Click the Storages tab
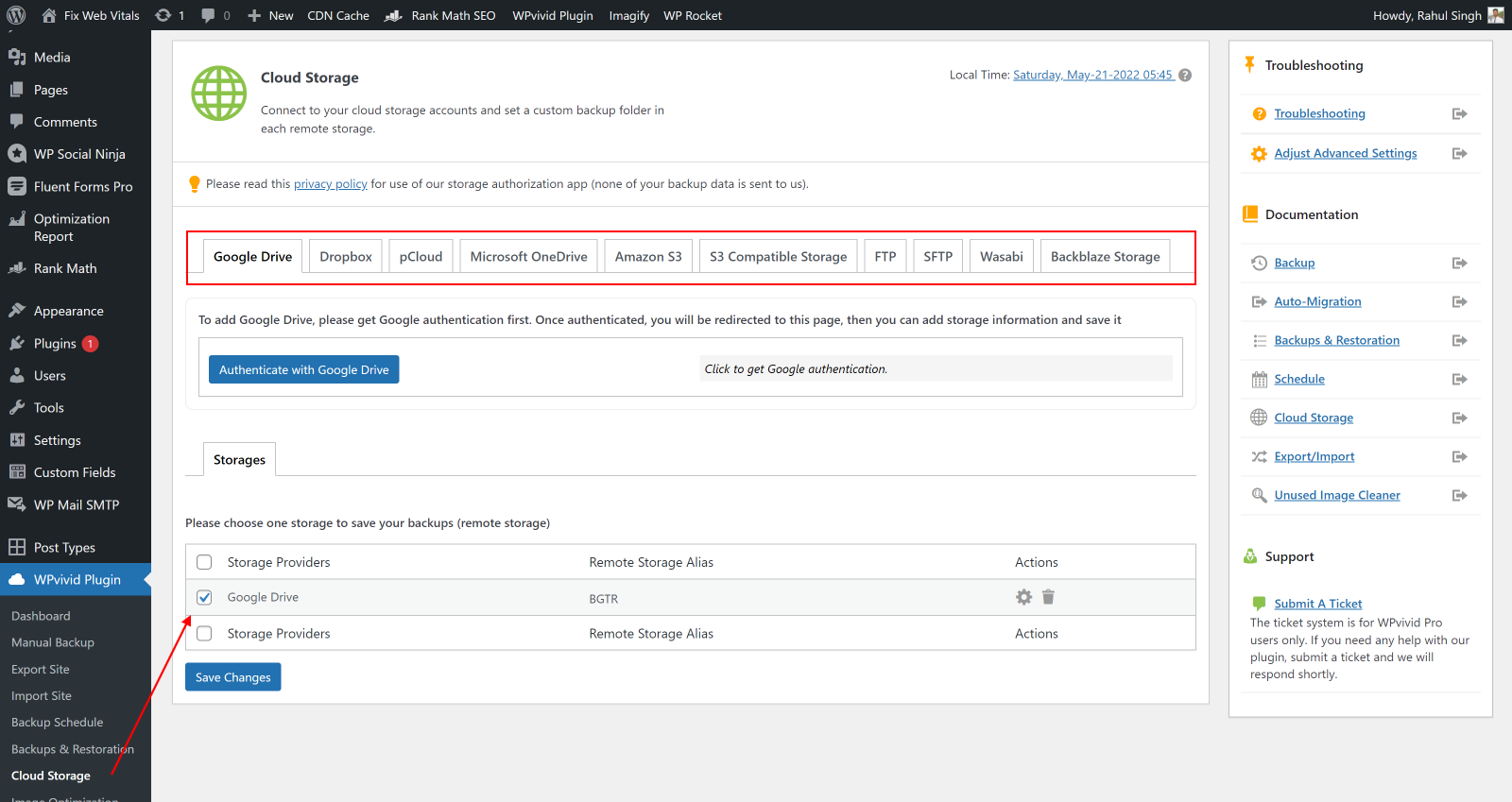Screen dimensions: 1512x802 (x=239, y=460)
